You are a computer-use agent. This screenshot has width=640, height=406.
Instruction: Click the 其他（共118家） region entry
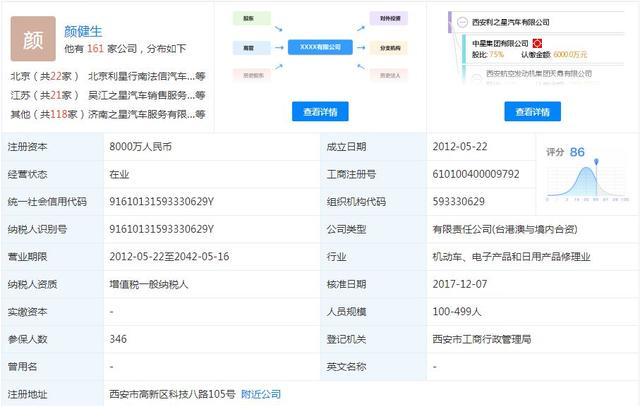coord(47,114)
